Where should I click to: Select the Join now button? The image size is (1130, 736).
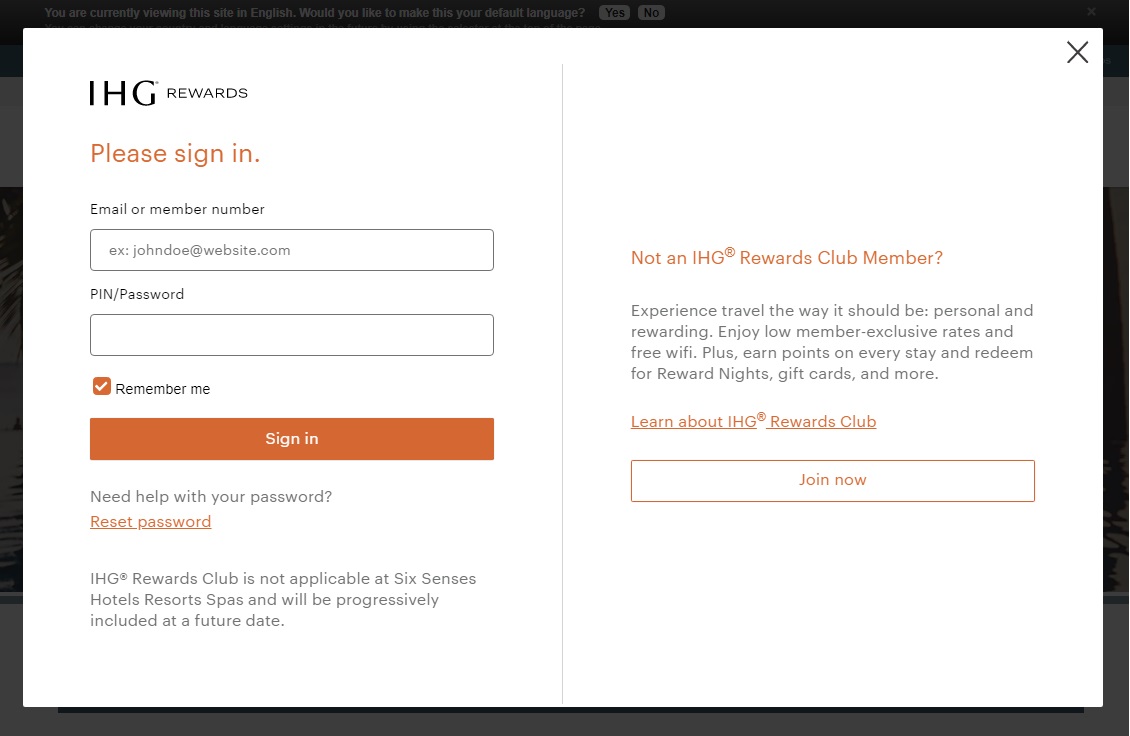tap(832, 480)
